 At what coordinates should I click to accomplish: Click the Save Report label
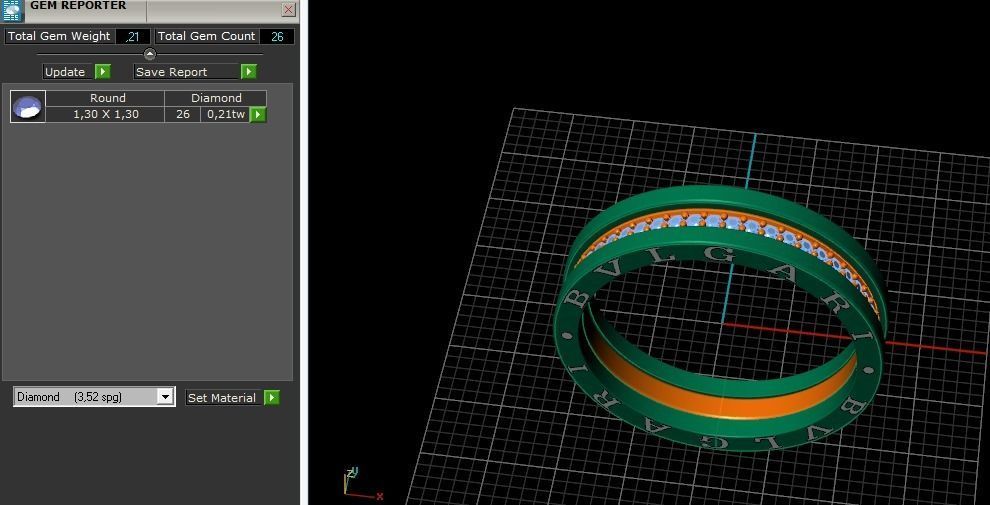click(x=187, y=72)
